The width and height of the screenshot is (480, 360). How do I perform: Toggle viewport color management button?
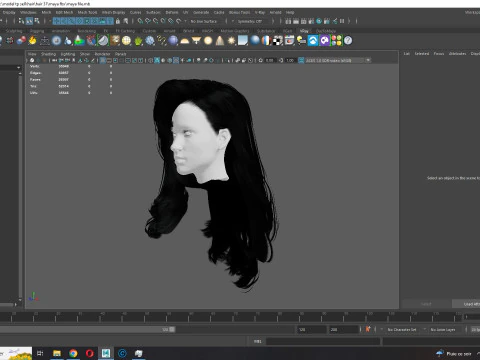pyautogui.click(x=301, y=60)
